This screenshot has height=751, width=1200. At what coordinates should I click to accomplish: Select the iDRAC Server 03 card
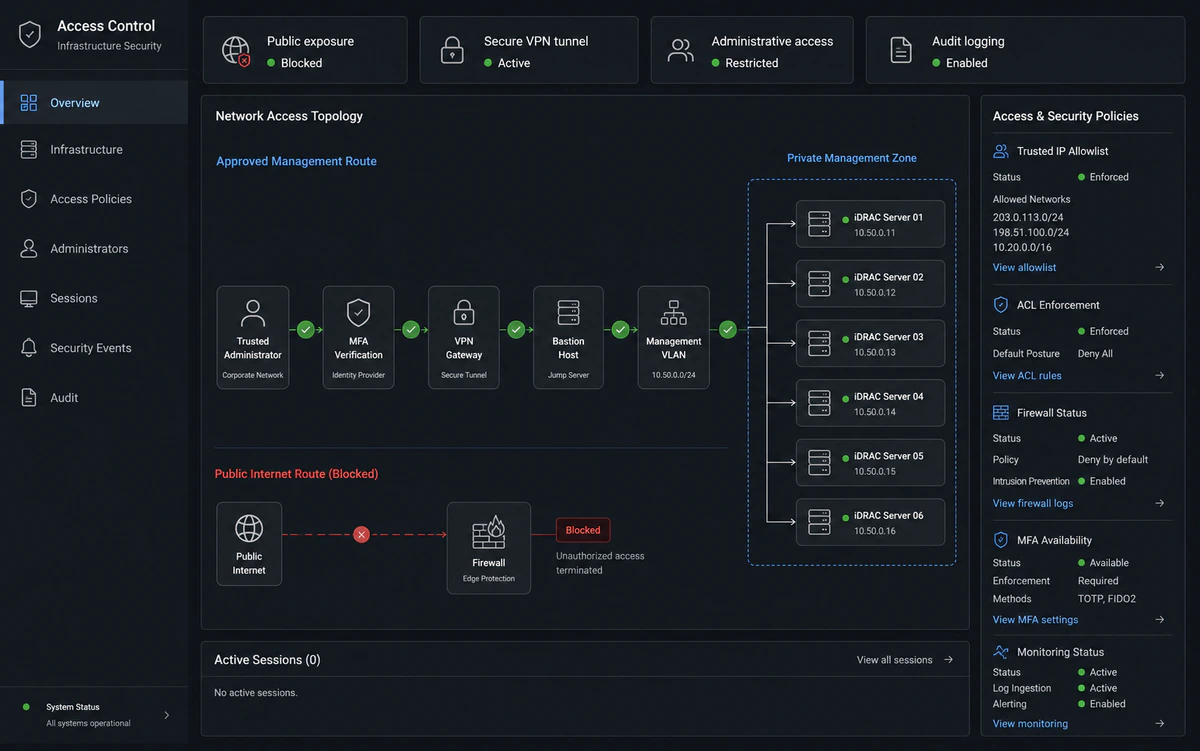[x=870, y=344]
